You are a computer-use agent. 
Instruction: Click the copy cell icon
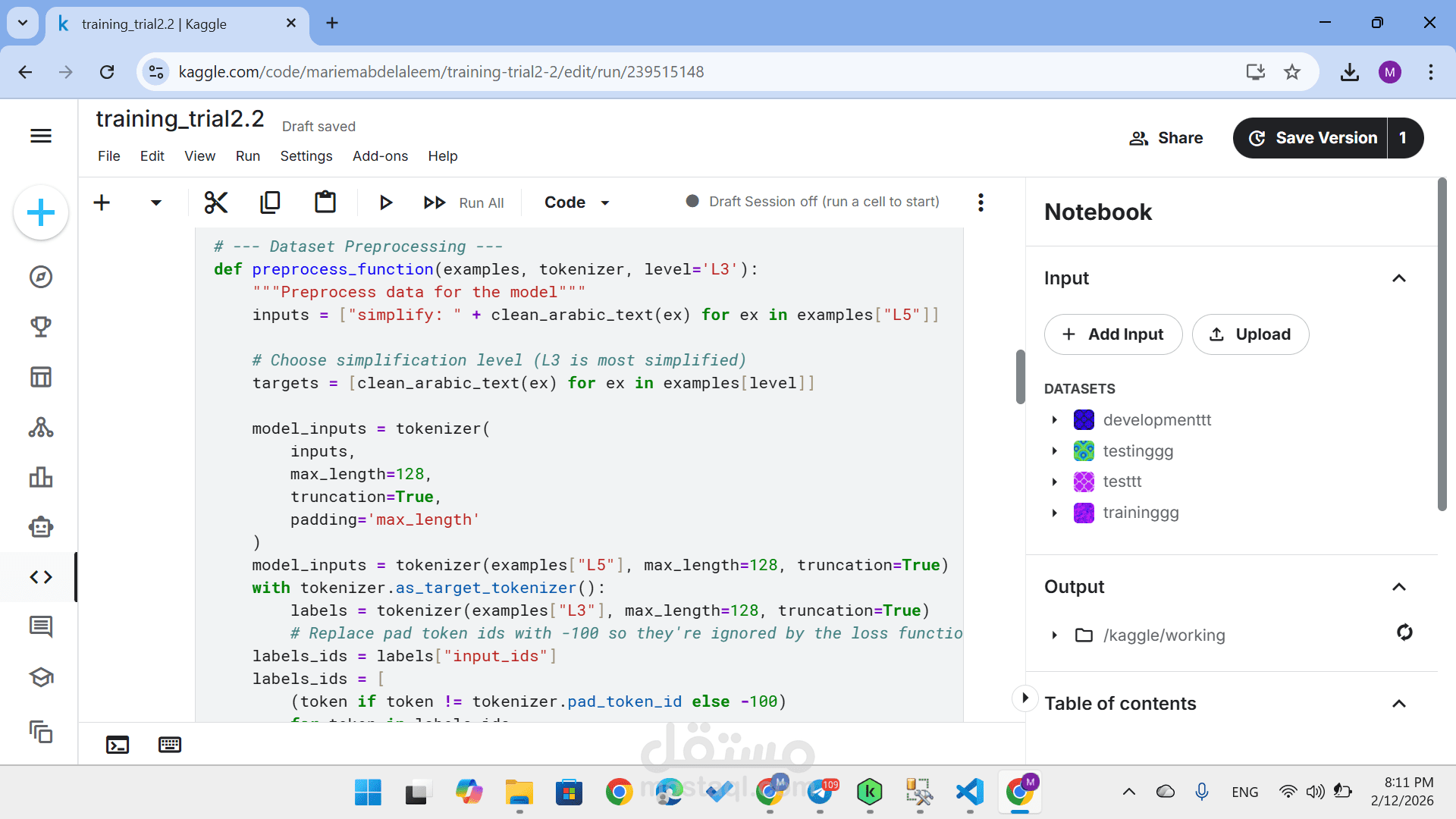click(x=270, y=202)
